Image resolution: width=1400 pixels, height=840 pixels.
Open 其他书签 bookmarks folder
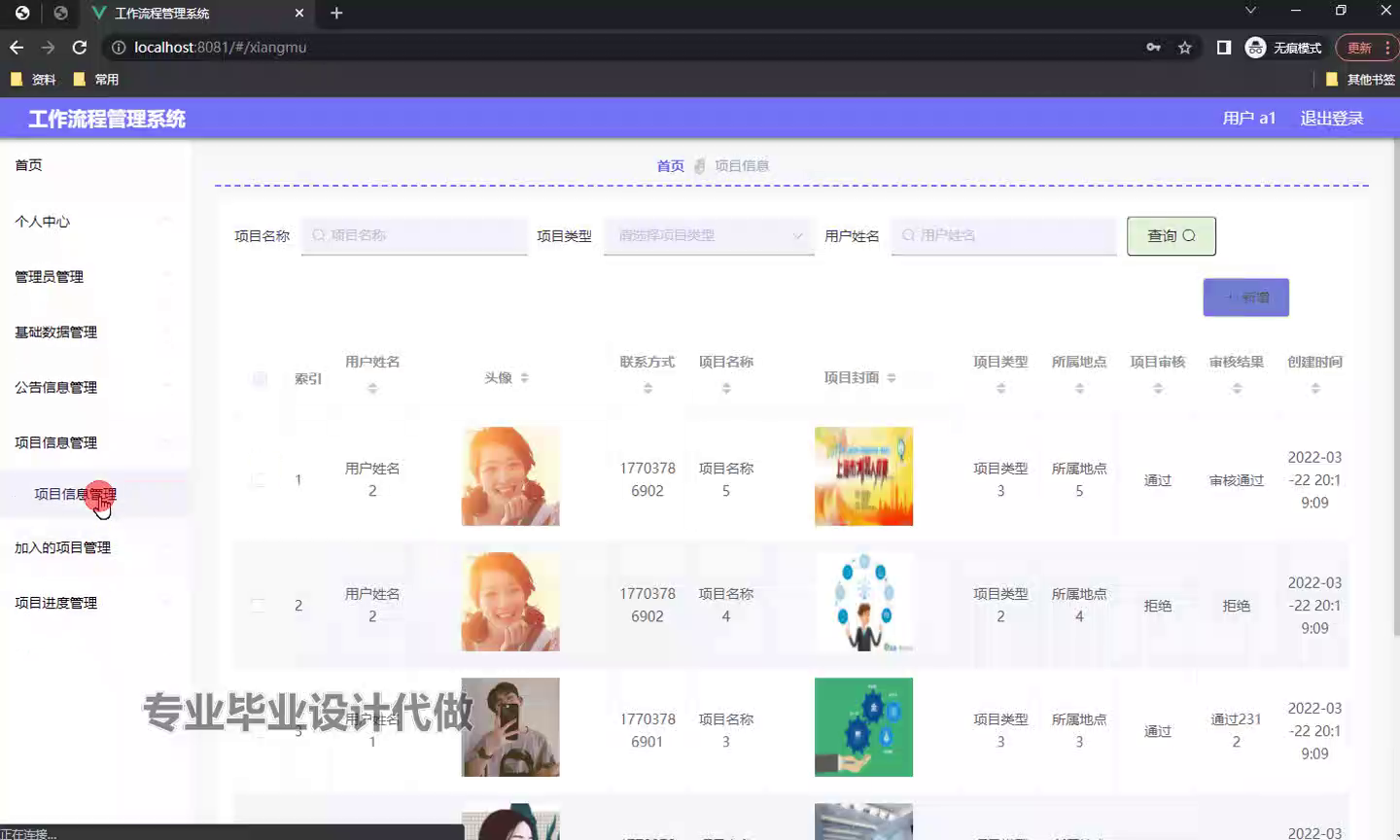tap(1360, 80)
